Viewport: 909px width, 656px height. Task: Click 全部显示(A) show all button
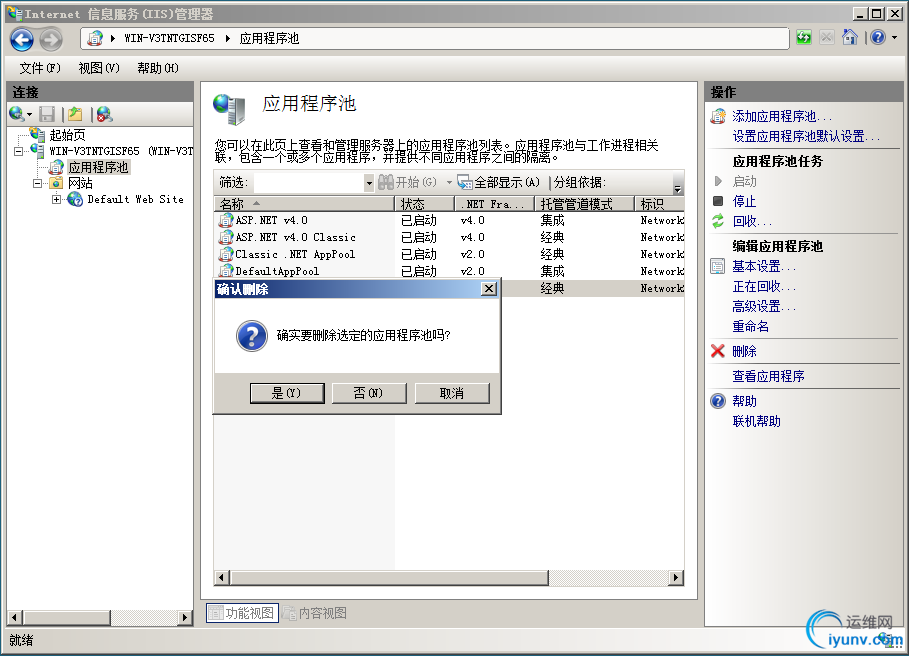(x=499, y=183)
